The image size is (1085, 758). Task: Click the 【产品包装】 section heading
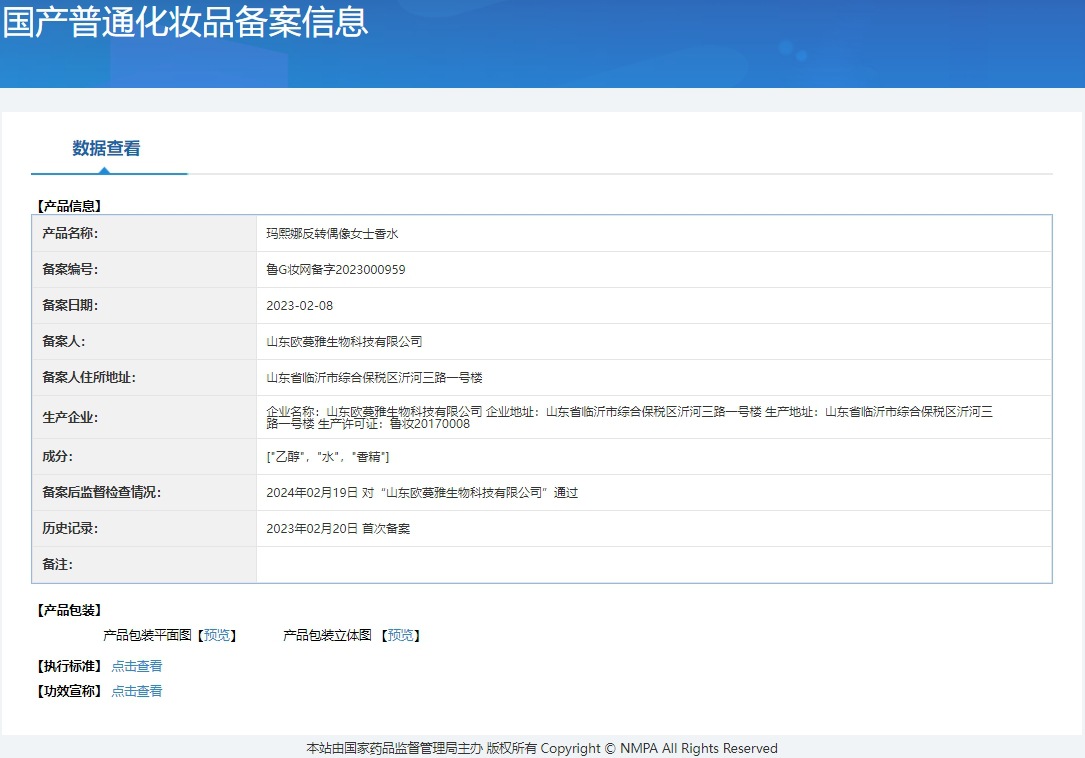pos(69,611)
